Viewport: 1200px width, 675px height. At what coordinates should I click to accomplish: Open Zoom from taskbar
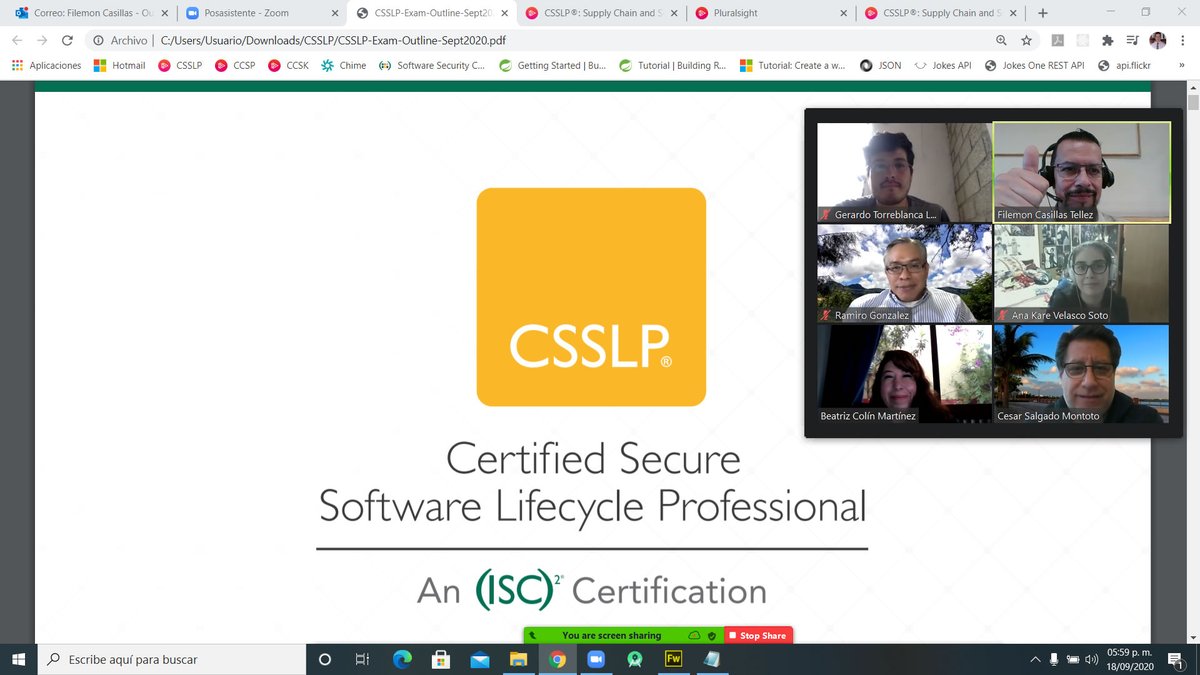(596, 659)
